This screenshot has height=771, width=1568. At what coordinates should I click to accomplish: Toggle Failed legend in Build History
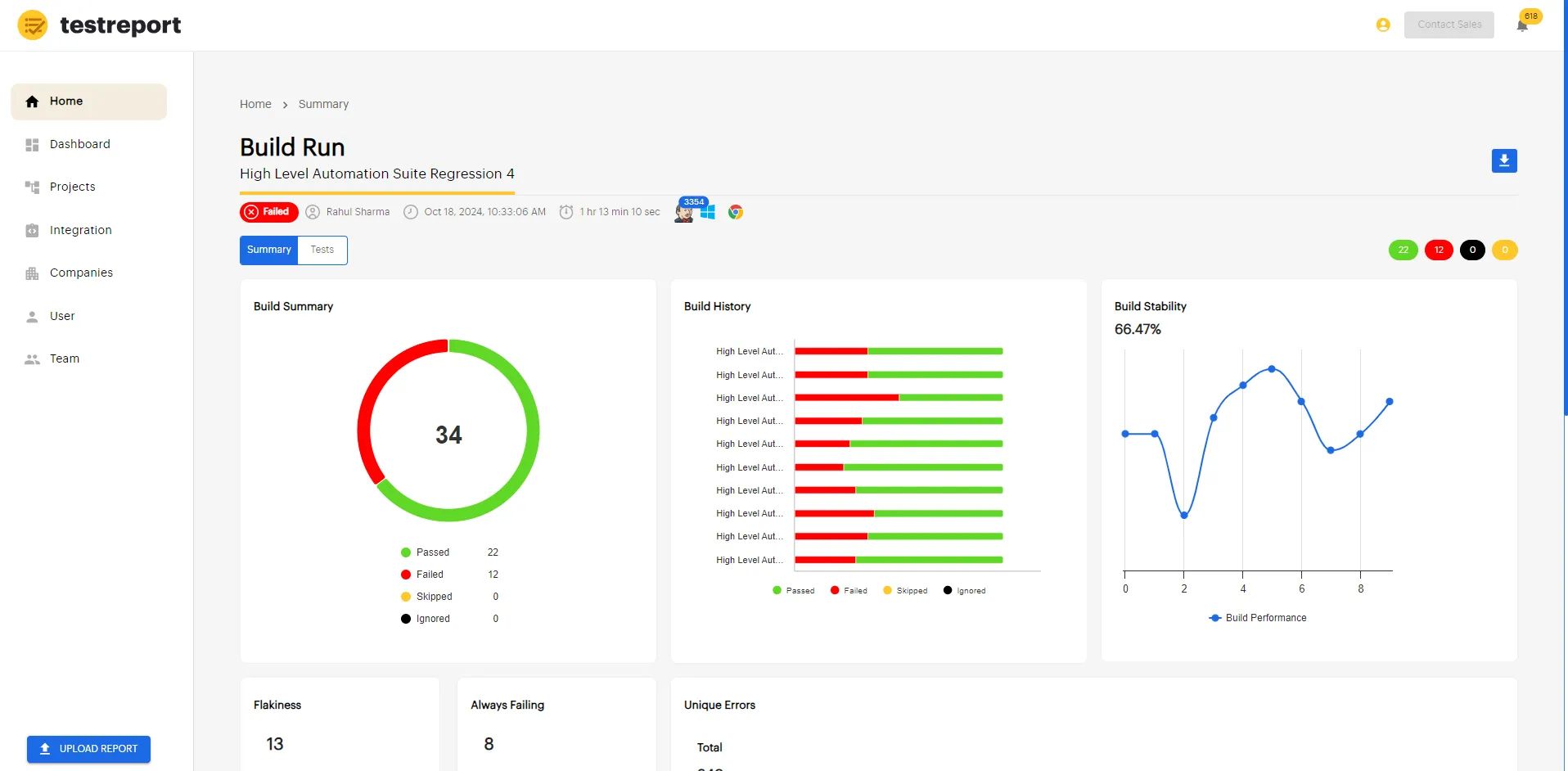pos(849,590)
